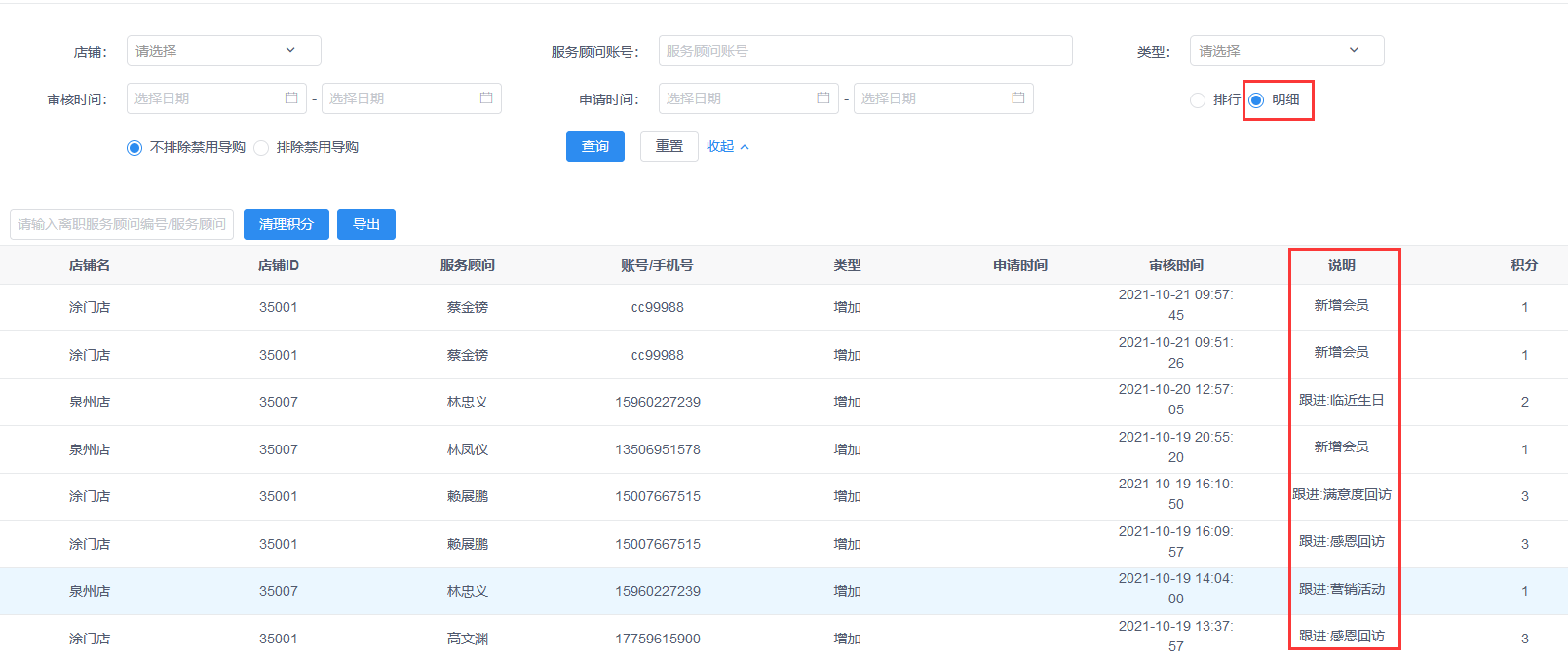Viewport: 1568px width, 659px height.
Task: Select 不排除禁用导购 radio button
Action: coord(134,148)
